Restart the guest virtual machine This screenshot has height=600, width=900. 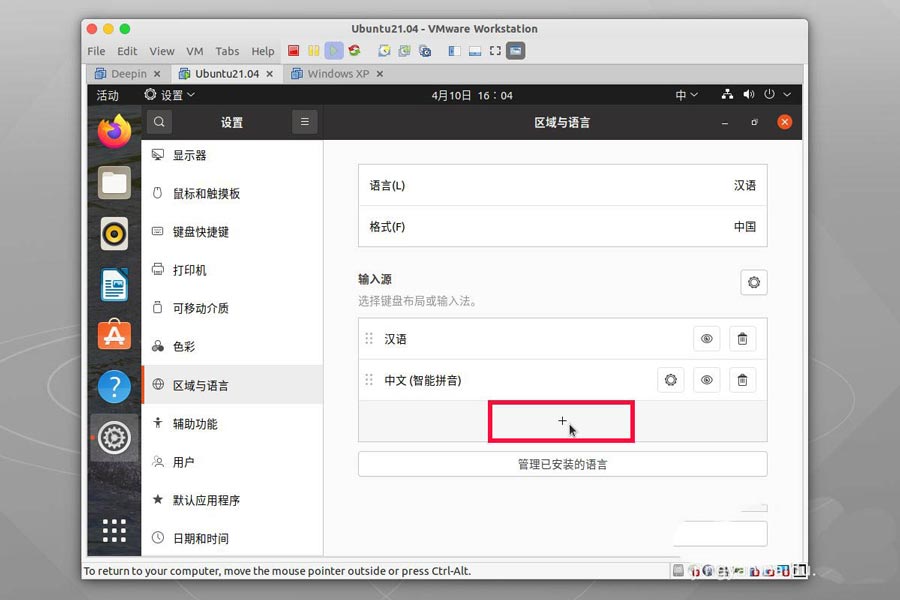pyautogui.click(x=353, y=49)
